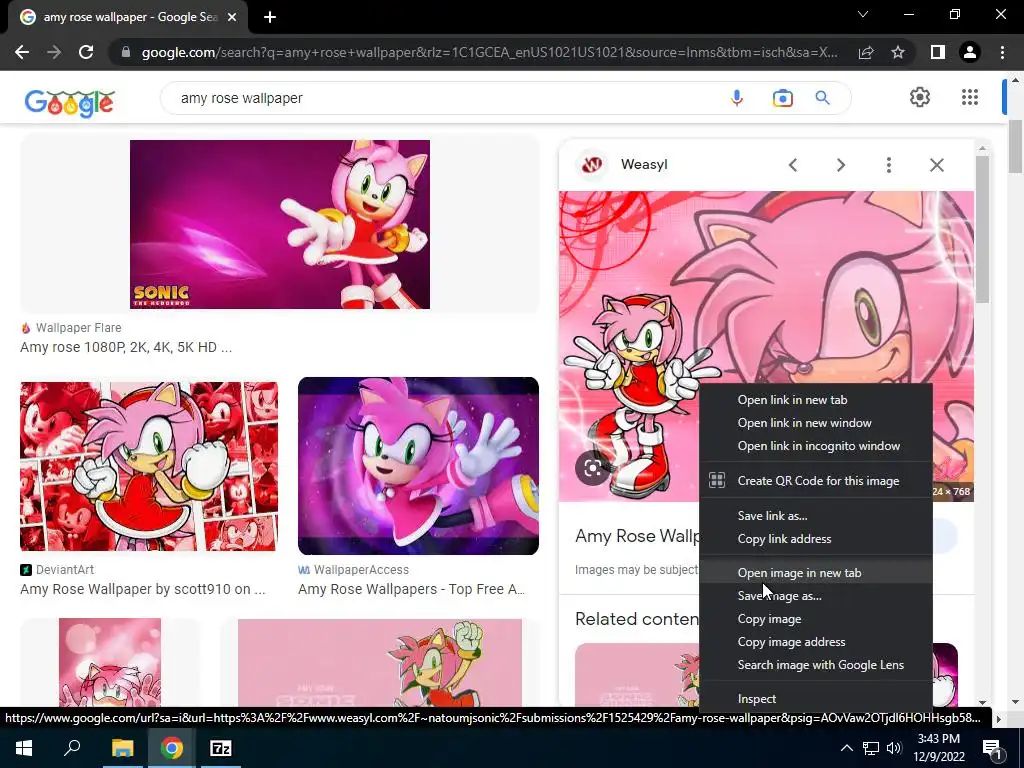1024x768 pixels.
Task: Go back with the browser back arrow
Action: [22, 52]
